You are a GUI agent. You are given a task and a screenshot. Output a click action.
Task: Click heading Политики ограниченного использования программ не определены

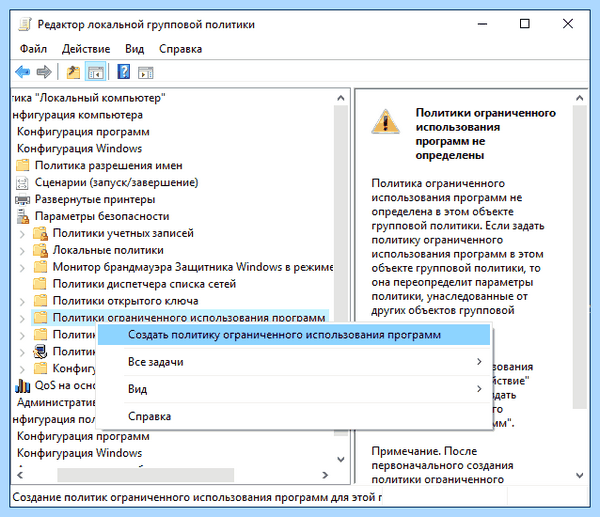[x=485, y=134]
